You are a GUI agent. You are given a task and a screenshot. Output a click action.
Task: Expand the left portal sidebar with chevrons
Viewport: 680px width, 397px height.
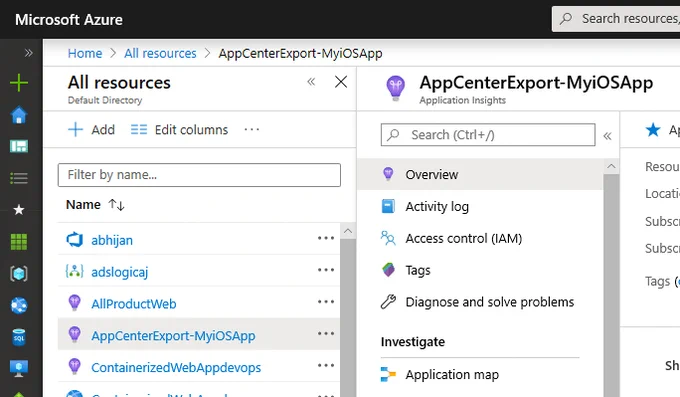pyautogui.click(x=29, y=53)
